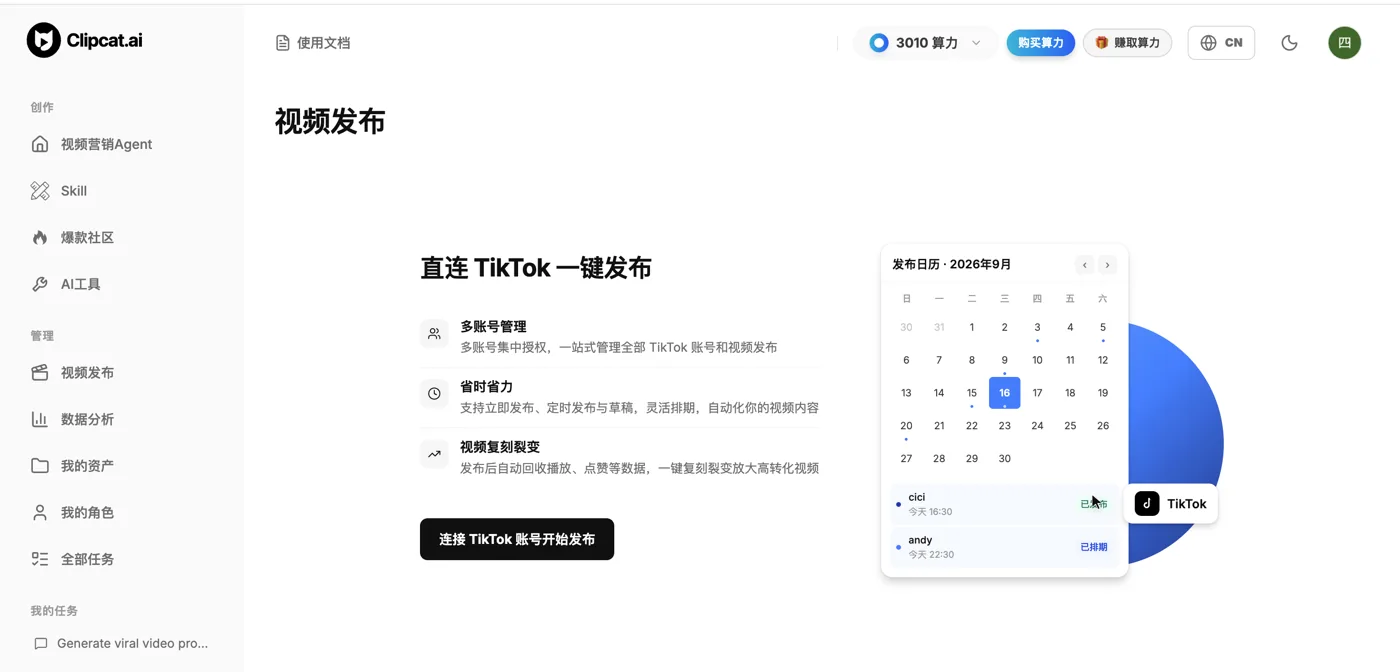The height and width of the screenshot is (672, 1400).
Task: Click the chat icon beside Generate viral video
Action: point(40,643)
